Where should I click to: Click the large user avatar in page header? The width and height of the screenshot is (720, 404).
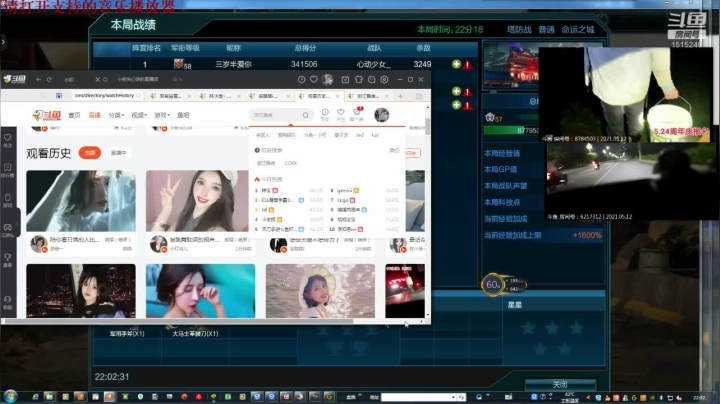pos(382,115)
